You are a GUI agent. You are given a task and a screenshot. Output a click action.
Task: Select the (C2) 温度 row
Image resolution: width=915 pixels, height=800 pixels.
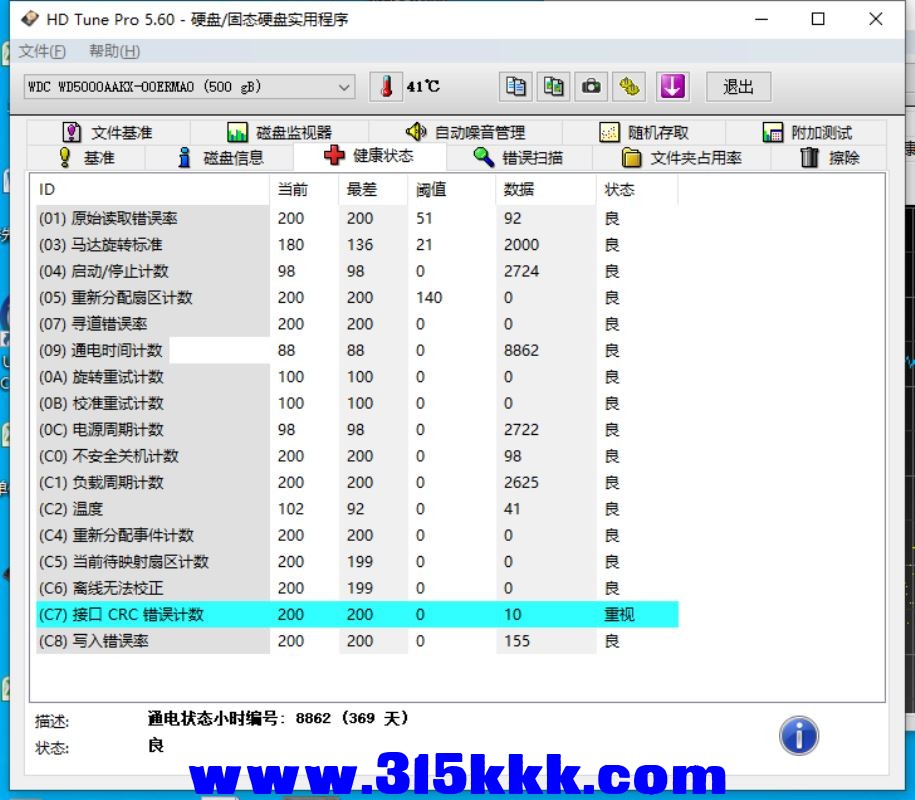point(357,509)
